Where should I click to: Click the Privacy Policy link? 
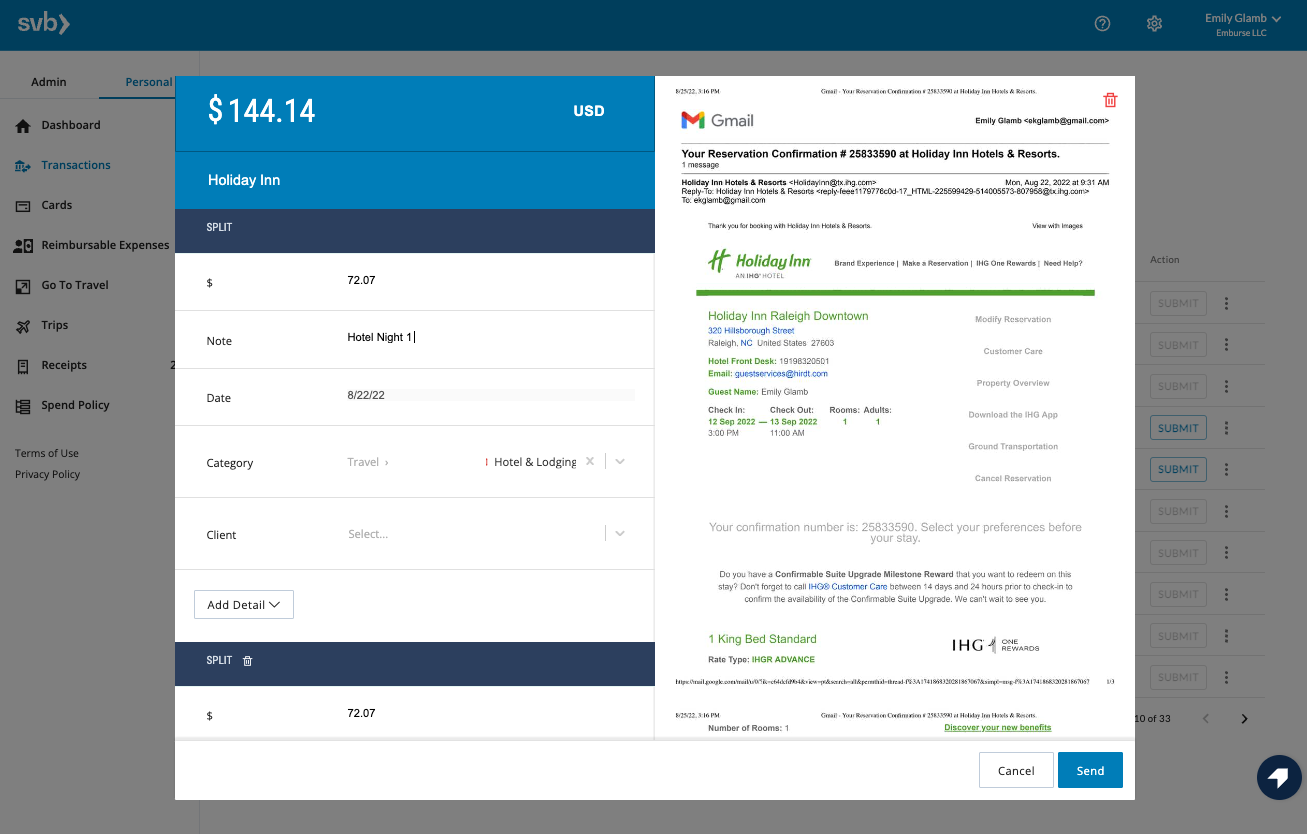coord(47,474)
